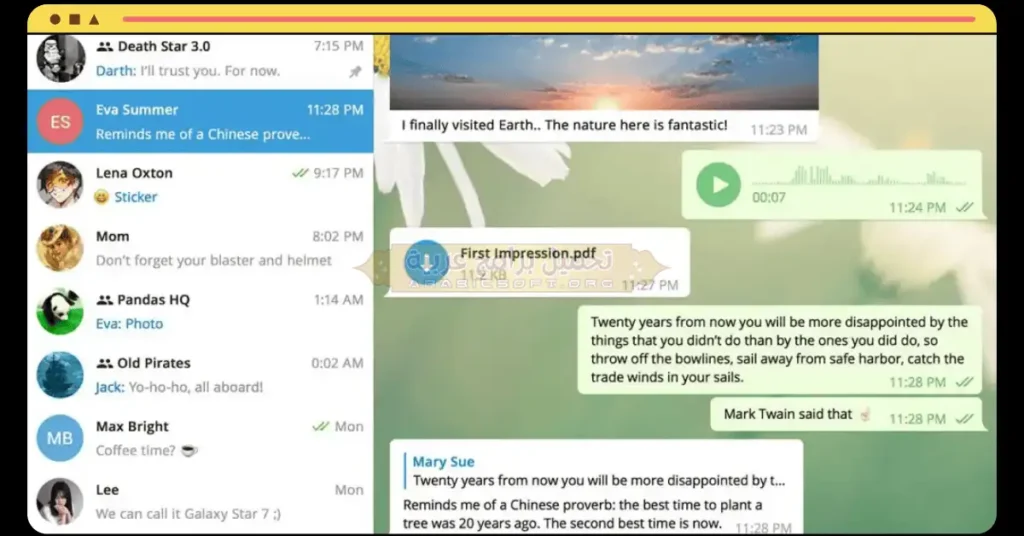The height and width of the screenshot is (536, 1024).
Task: Click the First Impression.pdf file name
Action: [528, 253]
